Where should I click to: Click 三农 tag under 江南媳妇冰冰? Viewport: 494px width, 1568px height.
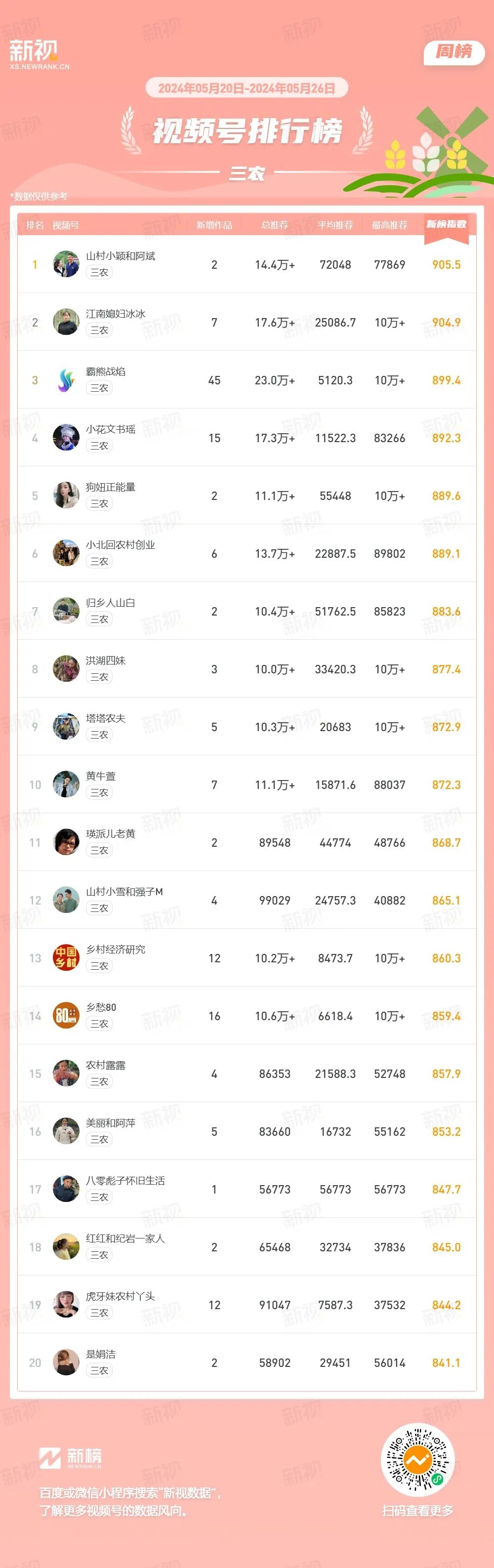coord(99,330)
